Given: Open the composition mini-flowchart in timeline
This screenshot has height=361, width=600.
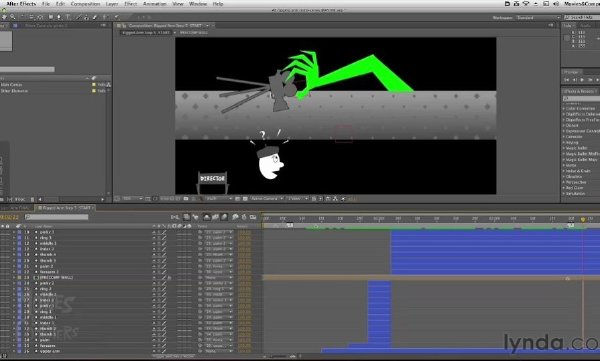Looking at the screenshot, I should point(175,217).
